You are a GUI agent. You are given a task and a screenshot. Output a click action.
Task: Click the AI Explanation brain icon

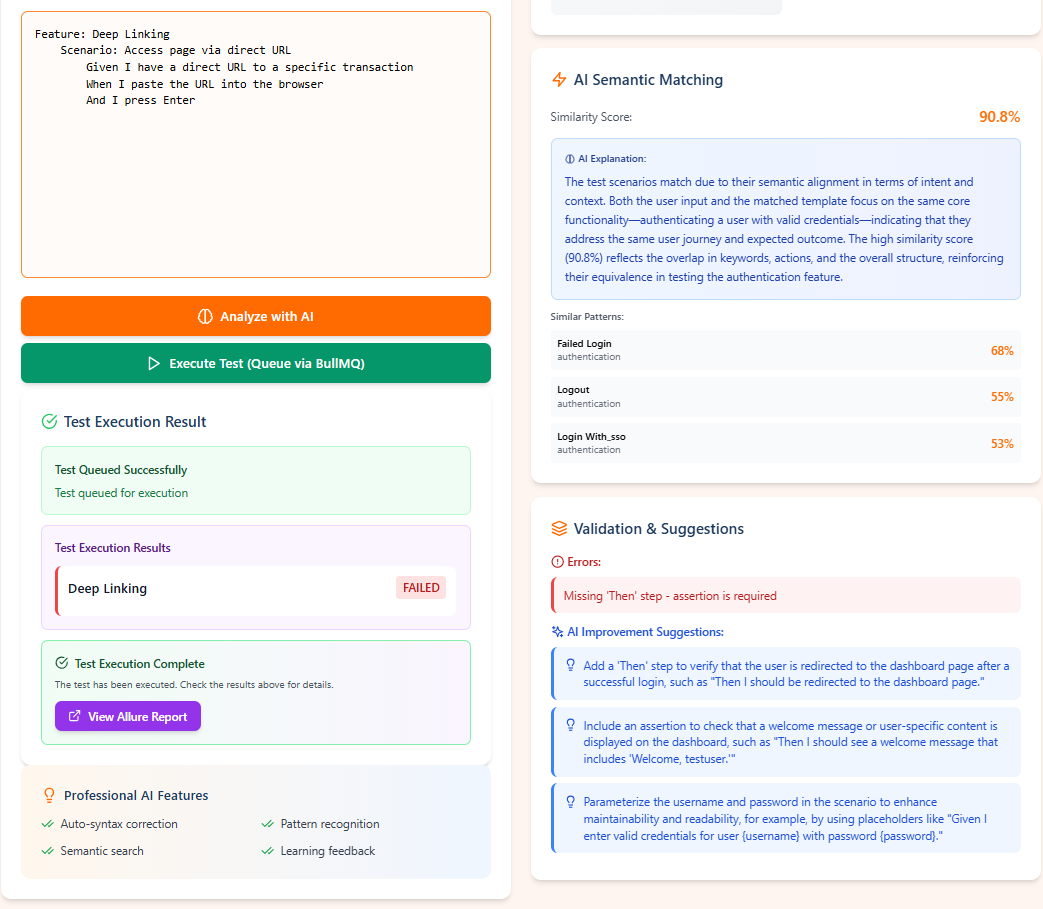570,159
